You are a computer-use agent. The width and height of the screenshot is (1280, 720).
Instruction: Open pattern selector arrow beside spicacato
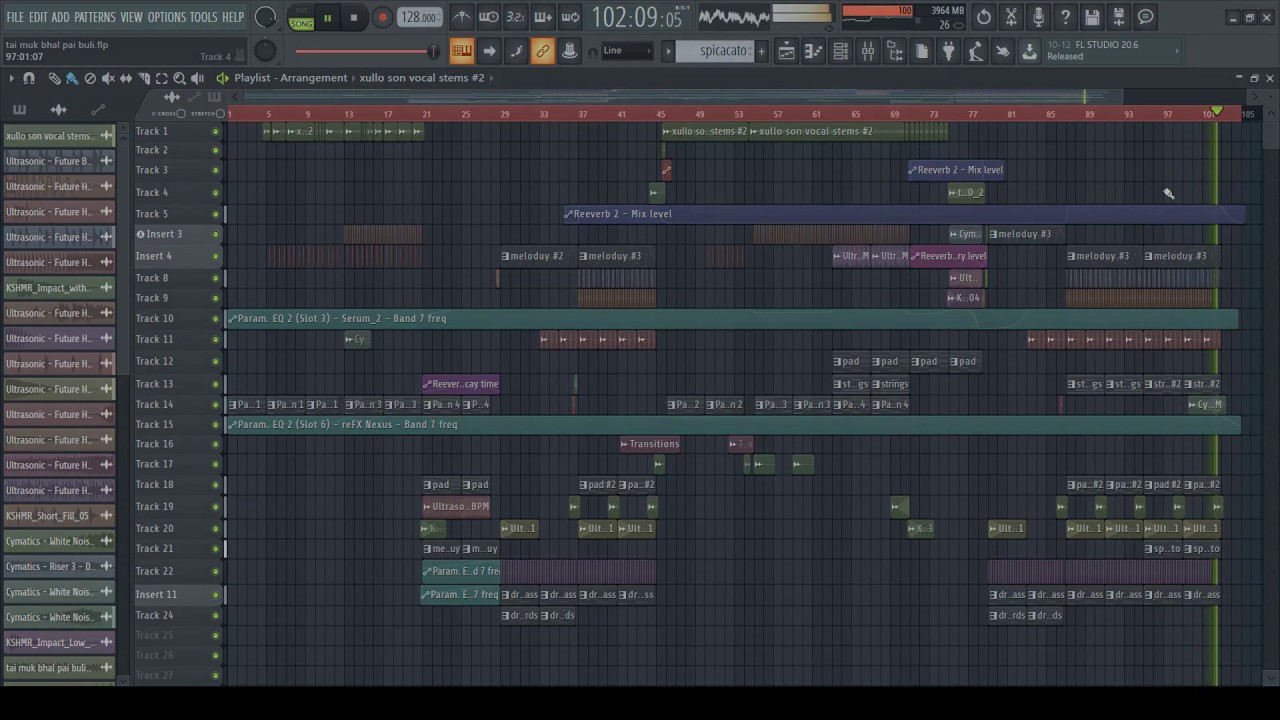click(x=668, y=51)
